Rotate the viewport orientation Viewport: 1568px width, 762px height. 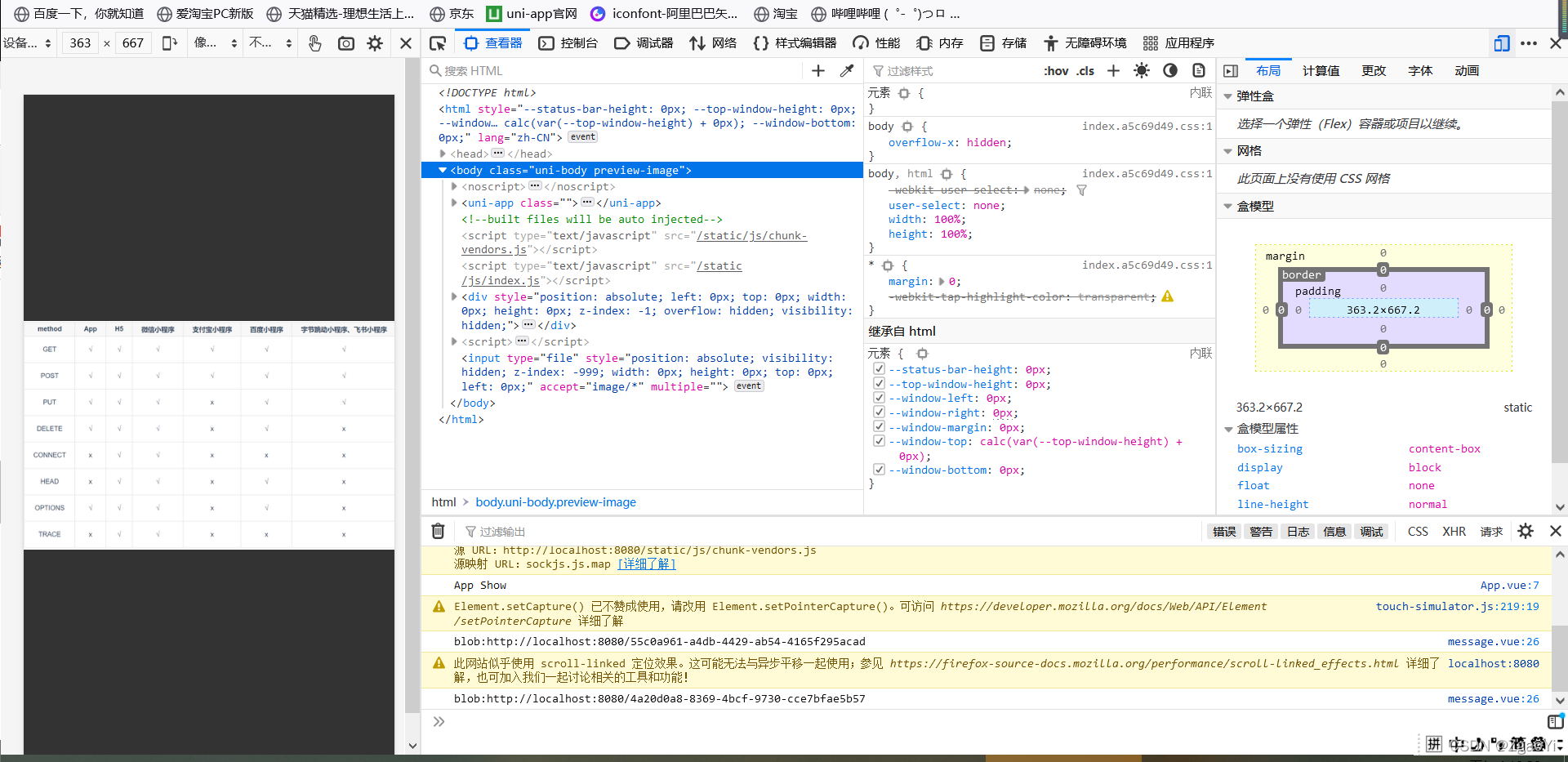tap(169, 43)
